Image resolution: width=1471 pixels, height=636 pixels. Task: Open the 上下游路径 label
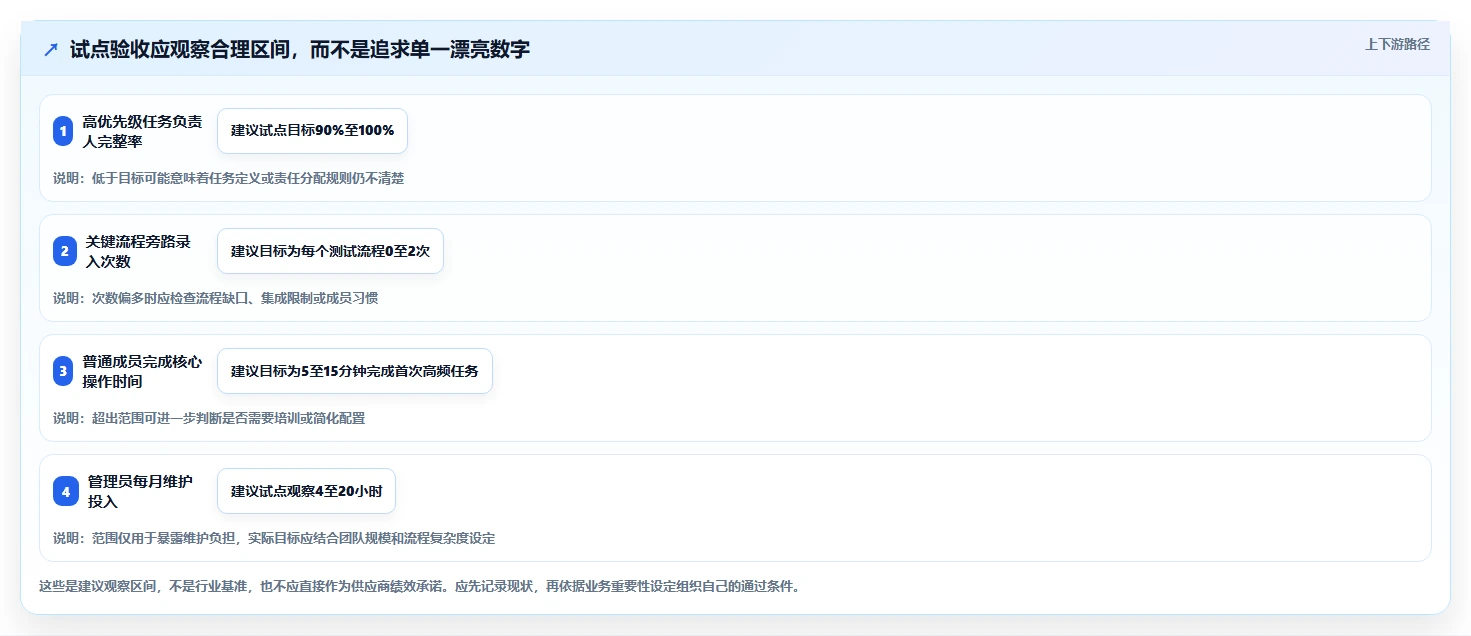(1397, 44)
